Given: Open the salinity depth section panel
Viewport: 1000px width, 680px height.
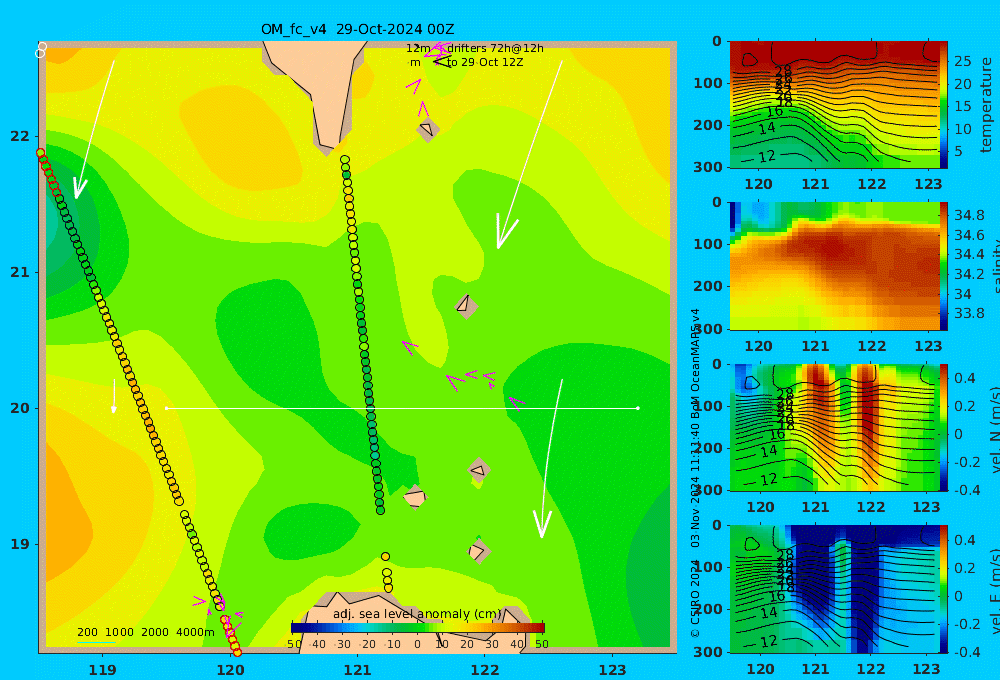Looking at the screenshot, I should (x=834, y=266).
